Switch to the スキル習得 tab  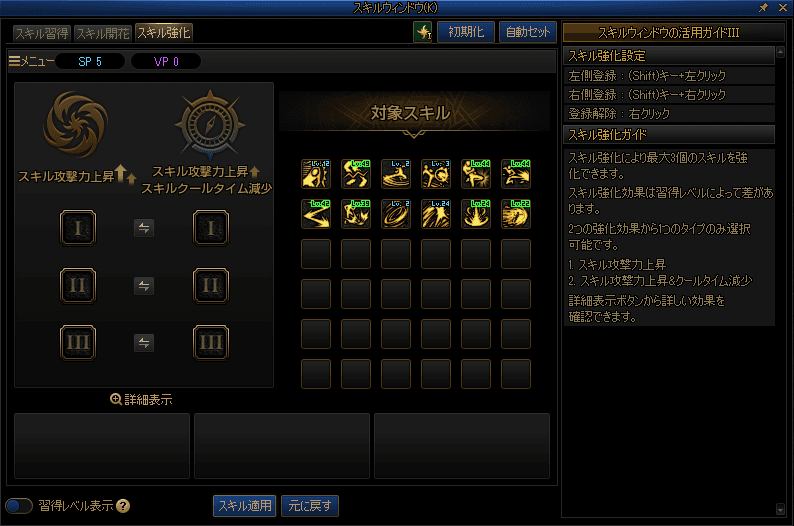[42, 33]
